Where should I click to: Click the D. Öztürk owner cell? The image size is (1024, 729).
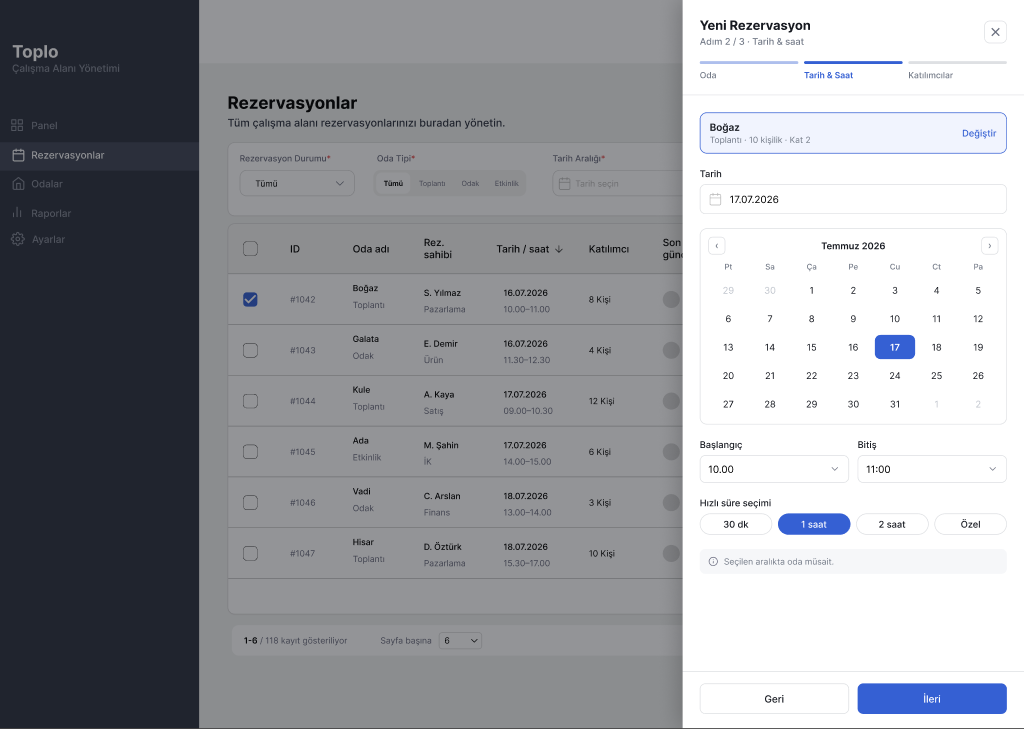442,547
